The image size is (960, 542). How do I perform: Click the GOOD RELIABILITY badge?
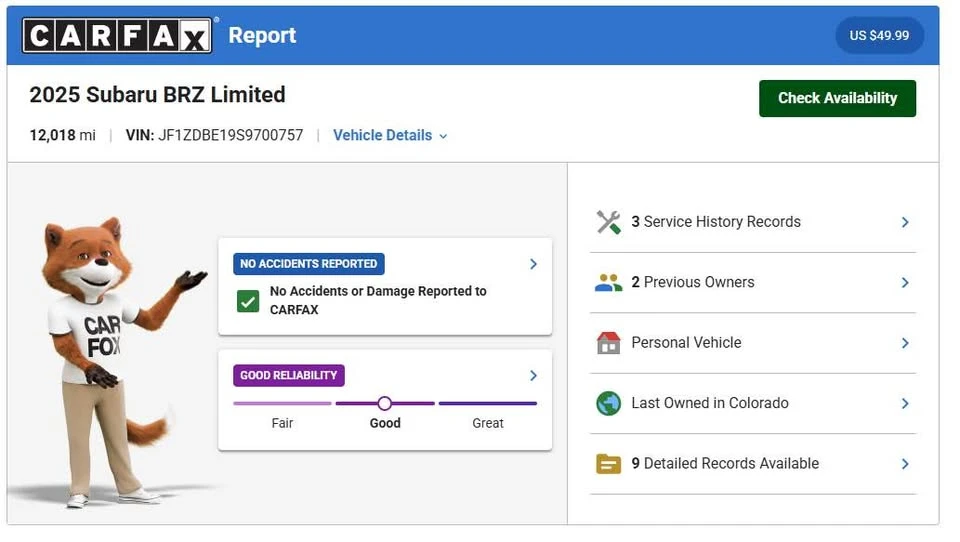click(289, 375)
